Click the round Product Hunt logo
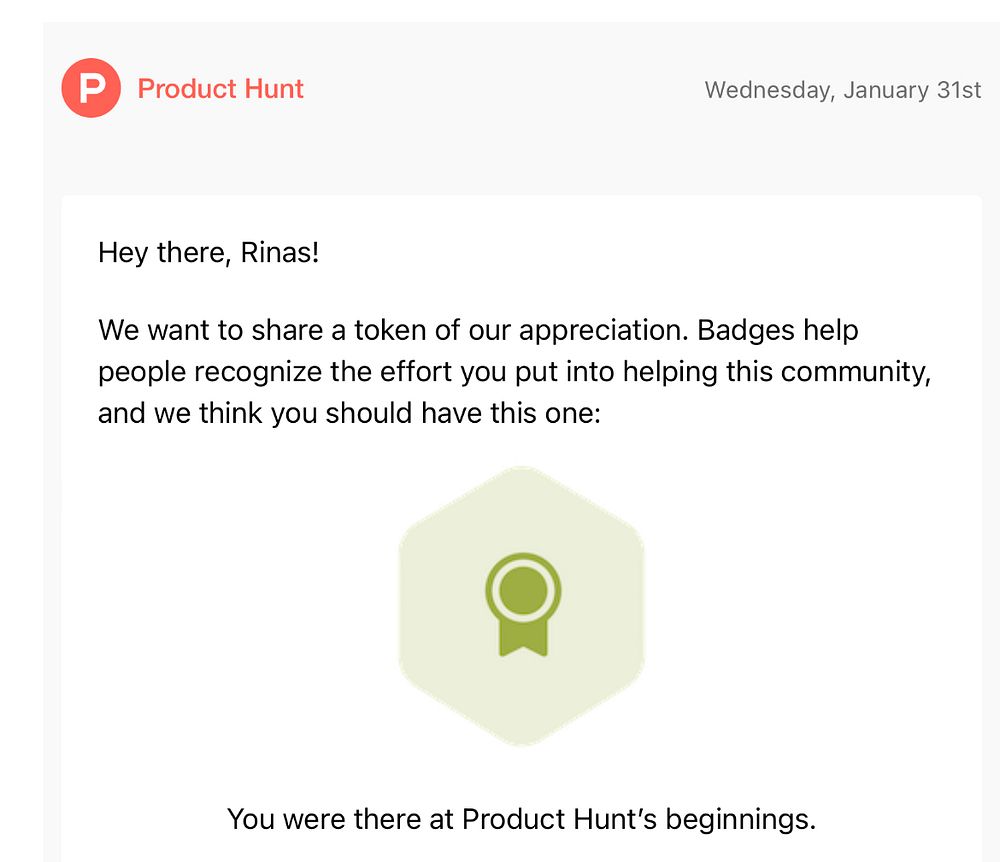1000x862 pixels. click(x=91, y=88)
